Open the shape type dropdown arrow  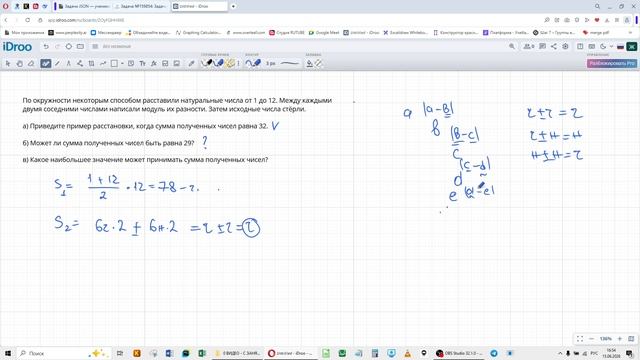click(122, 63)
